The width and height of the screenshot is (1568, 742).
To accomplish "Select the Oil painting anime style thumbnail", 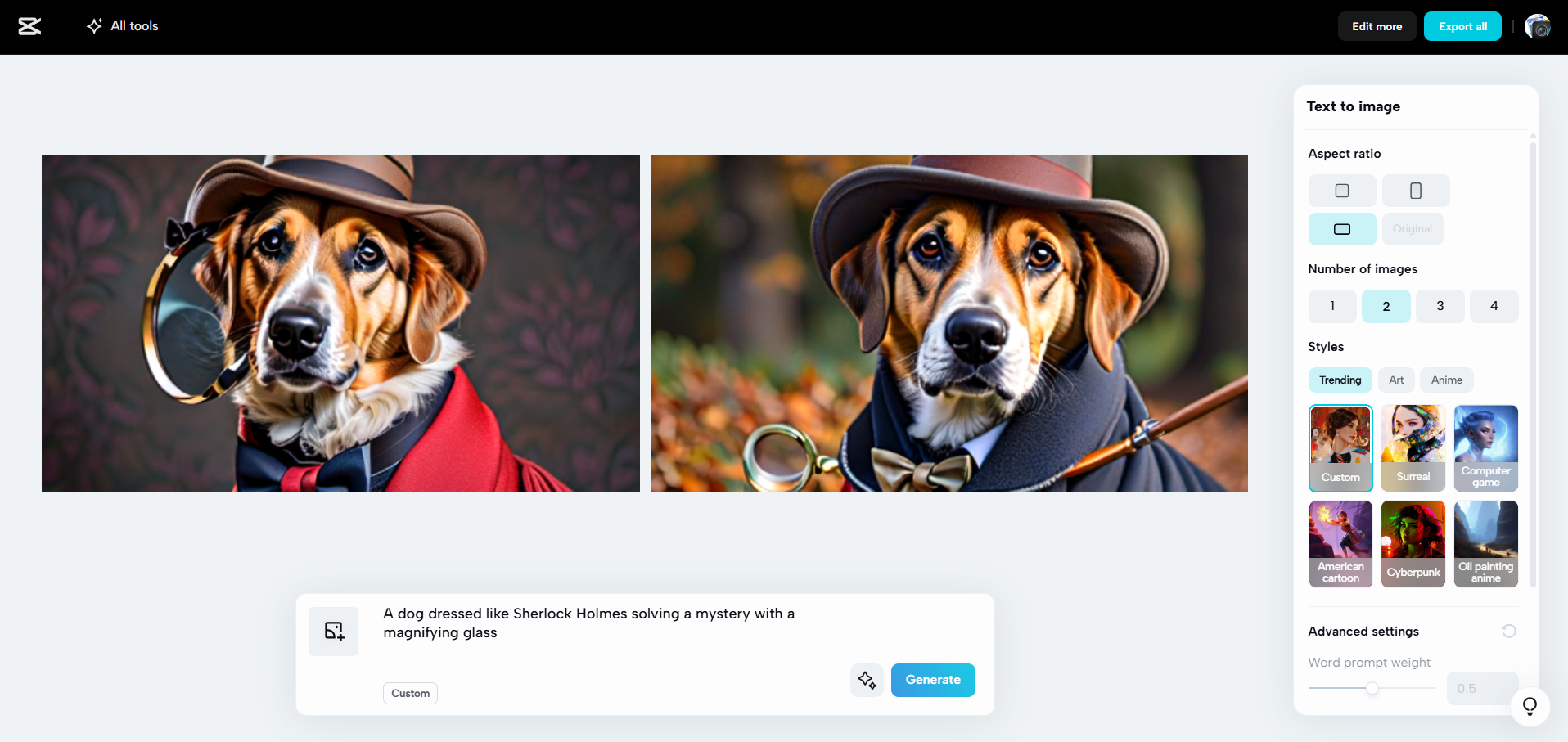I will click(1486, 544).
